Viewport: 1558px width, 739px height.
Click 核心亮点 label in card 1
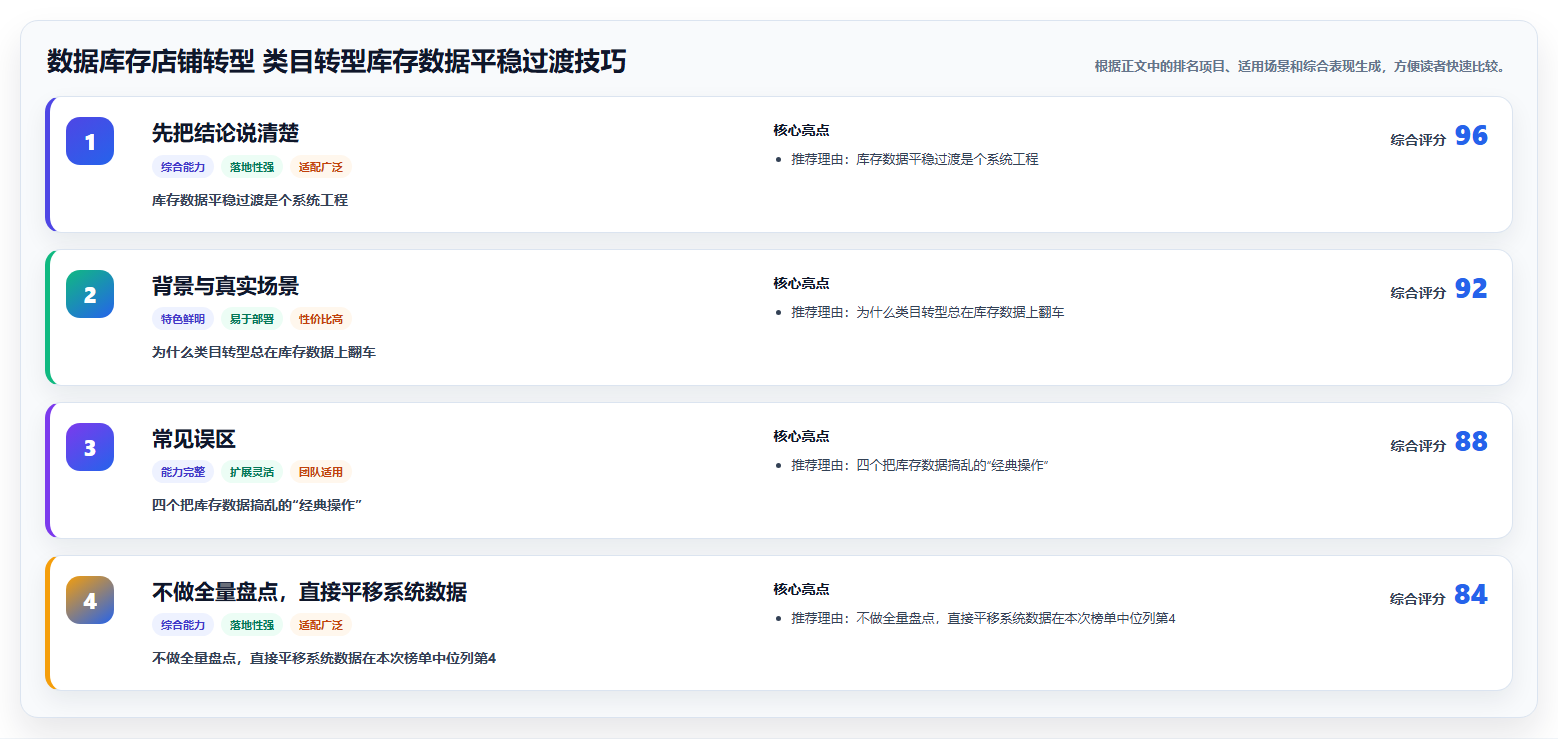click(801, 130)
